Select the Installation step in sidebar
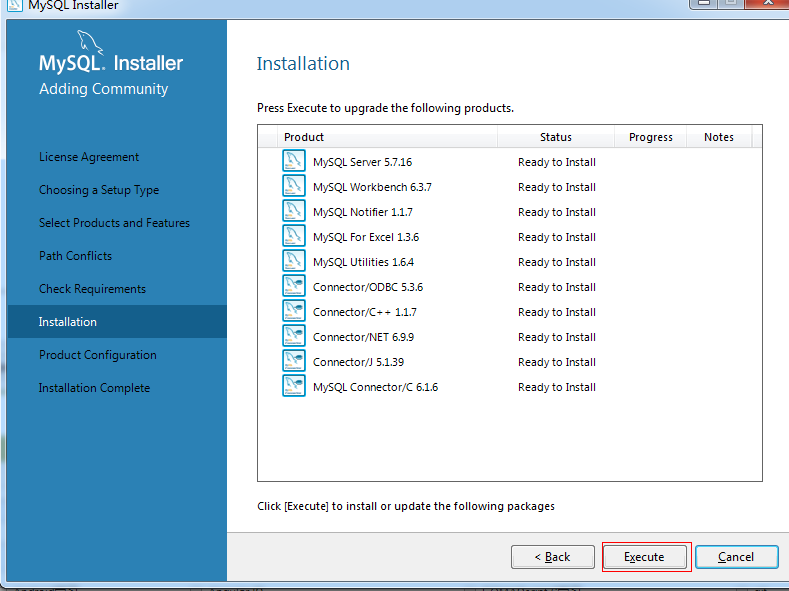Image resolution: width=789 pixels, height=591 pixels. 117,321
